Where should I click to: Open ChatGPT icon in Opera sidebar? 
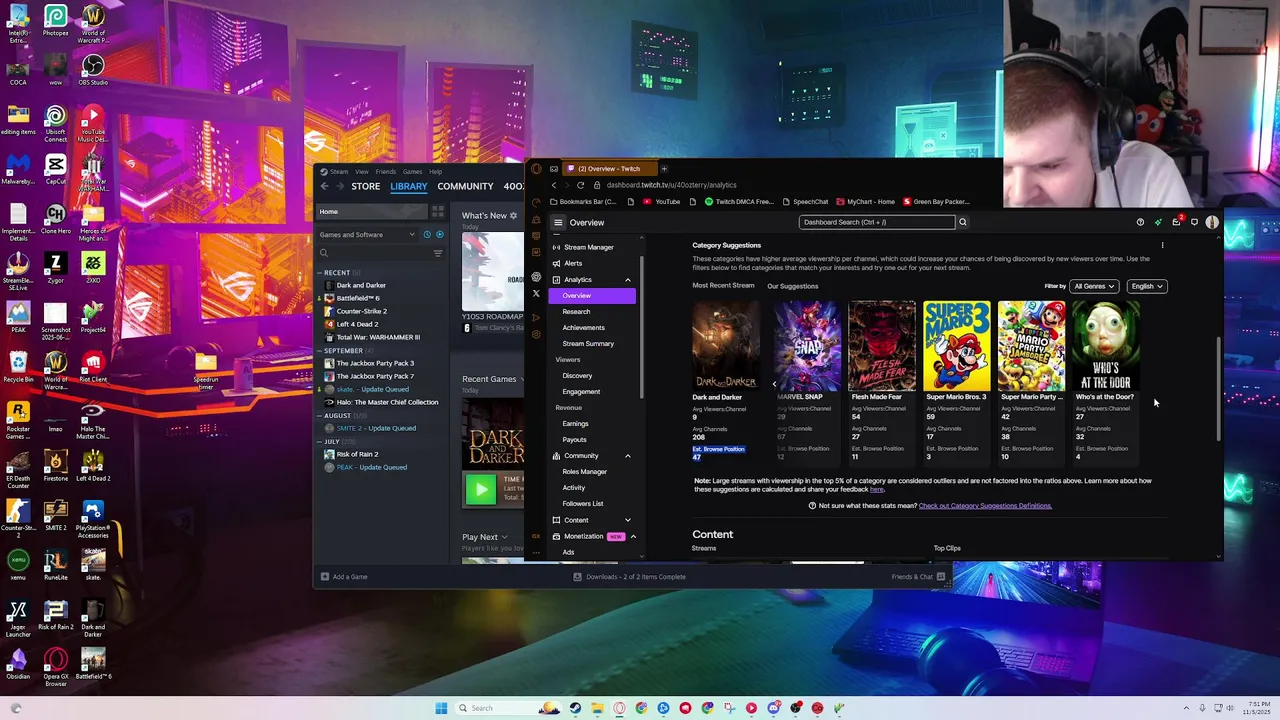(536, 277)
